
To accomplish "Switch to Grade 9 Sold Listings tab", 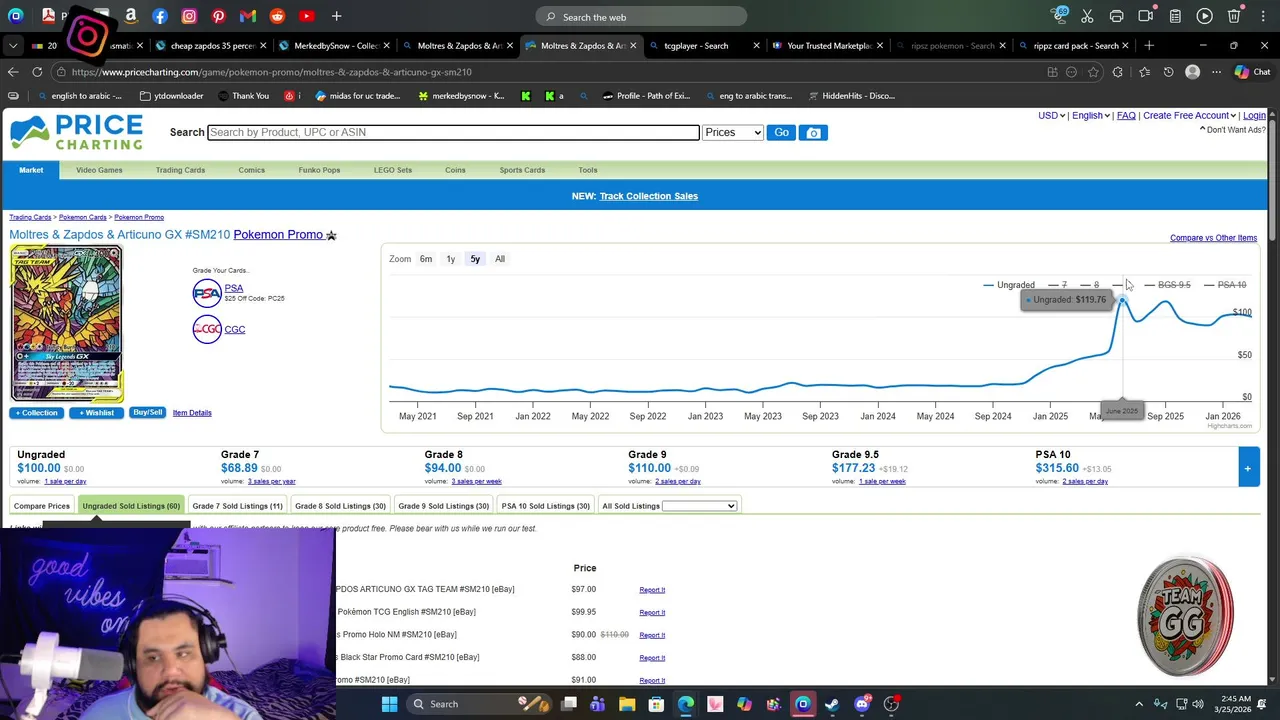I will coord(443,506).
